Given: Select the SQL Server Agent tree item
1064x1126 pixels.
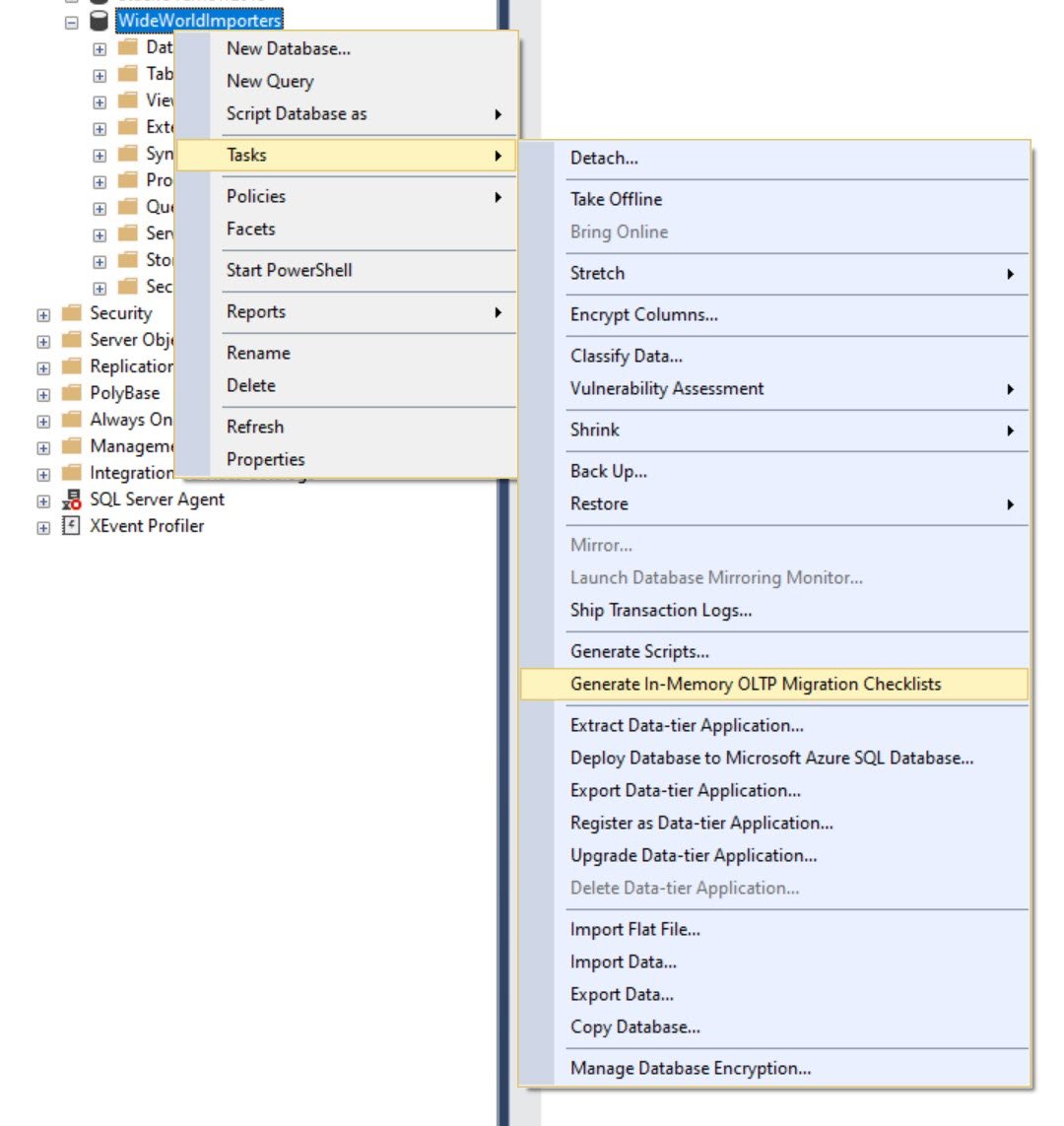Looking at the screenshot, I should point(157,499).
